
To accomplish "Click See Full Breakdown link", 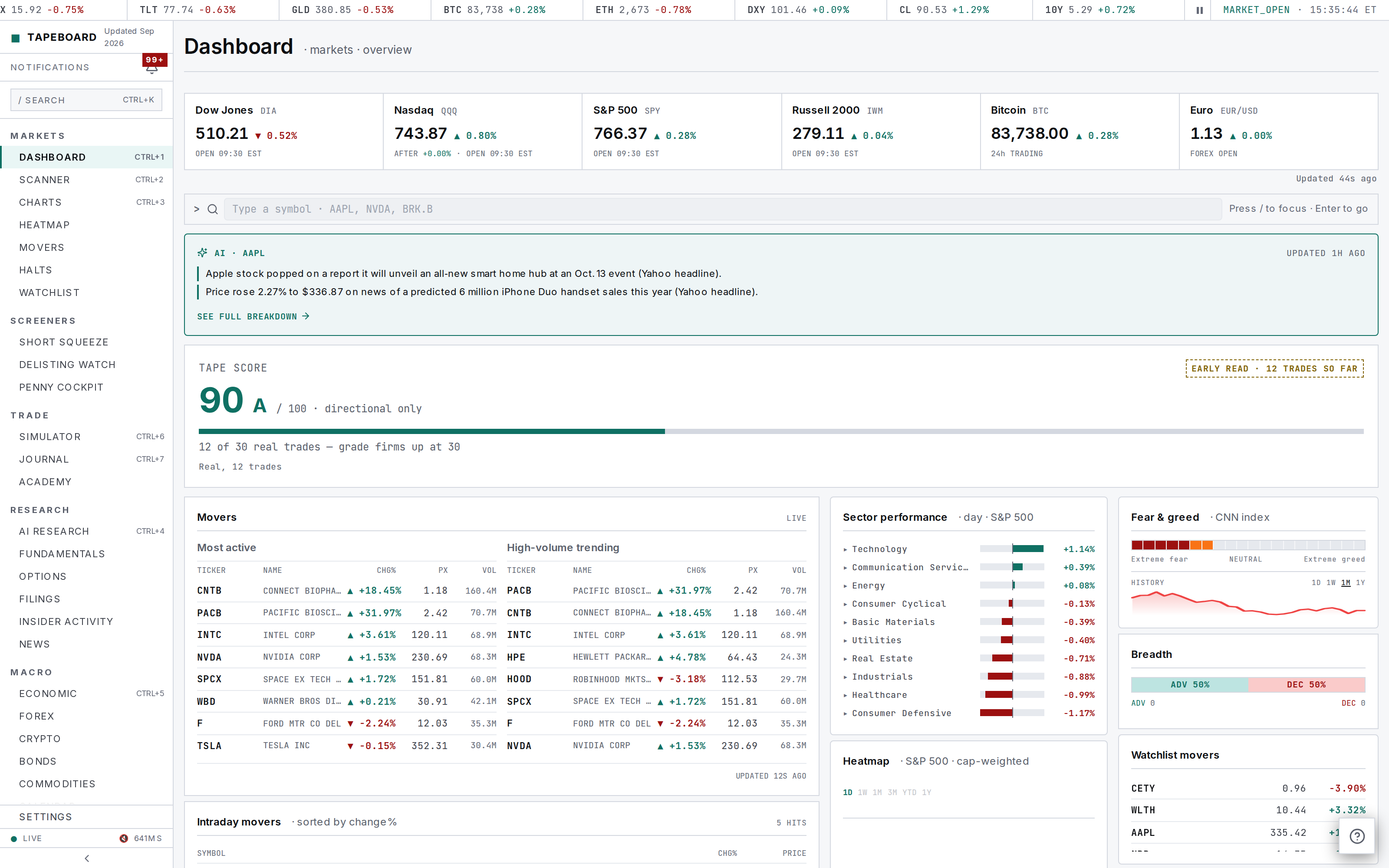I will [253, 316].
